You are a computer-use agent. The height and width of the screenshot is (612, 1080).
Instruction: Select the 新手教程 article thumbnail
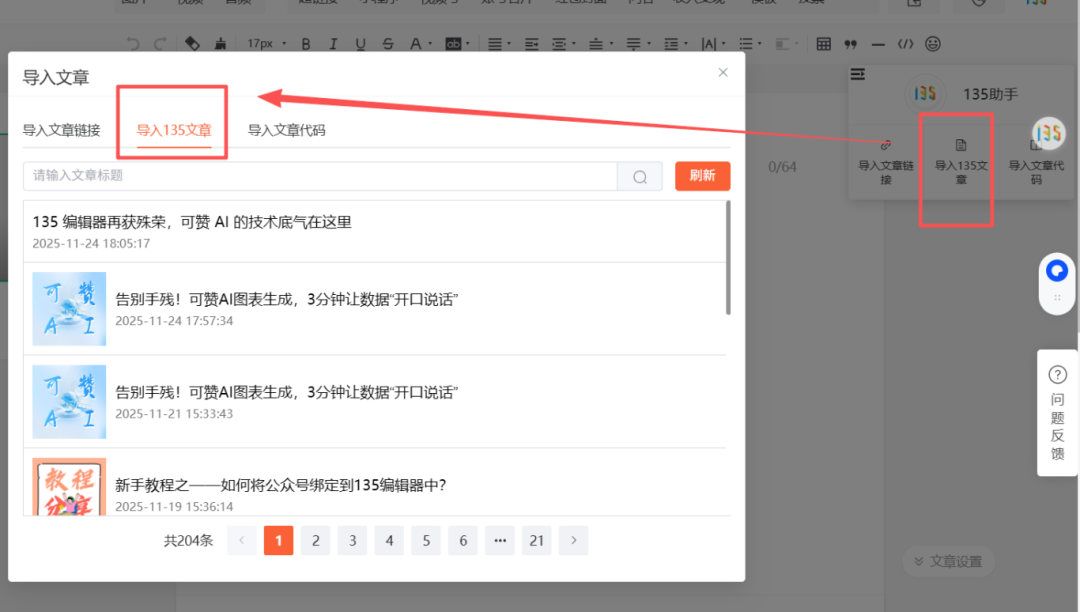69,487
